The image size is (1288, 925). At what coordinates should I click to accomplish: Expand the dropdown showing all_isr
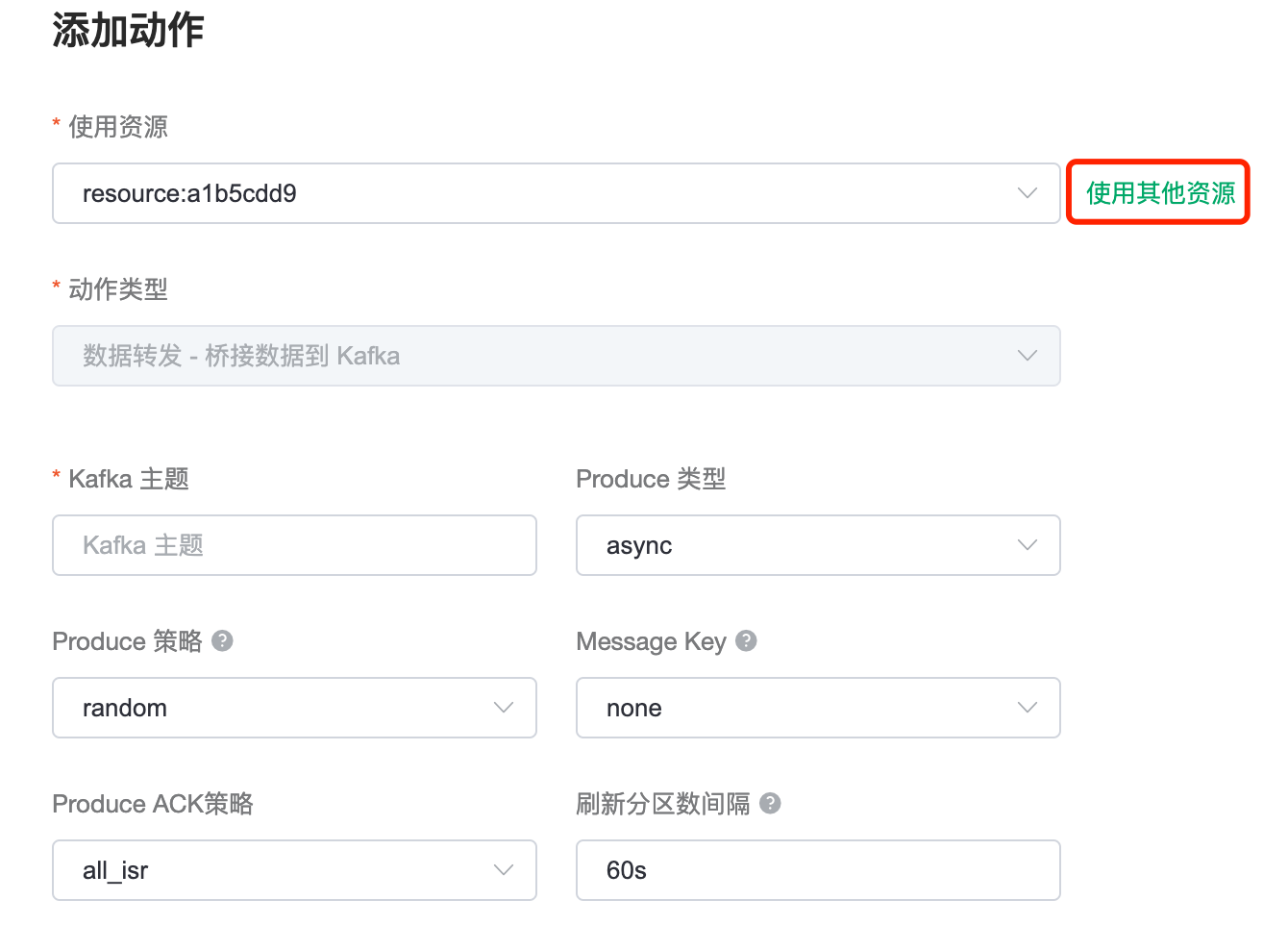(x=279, y=870)
